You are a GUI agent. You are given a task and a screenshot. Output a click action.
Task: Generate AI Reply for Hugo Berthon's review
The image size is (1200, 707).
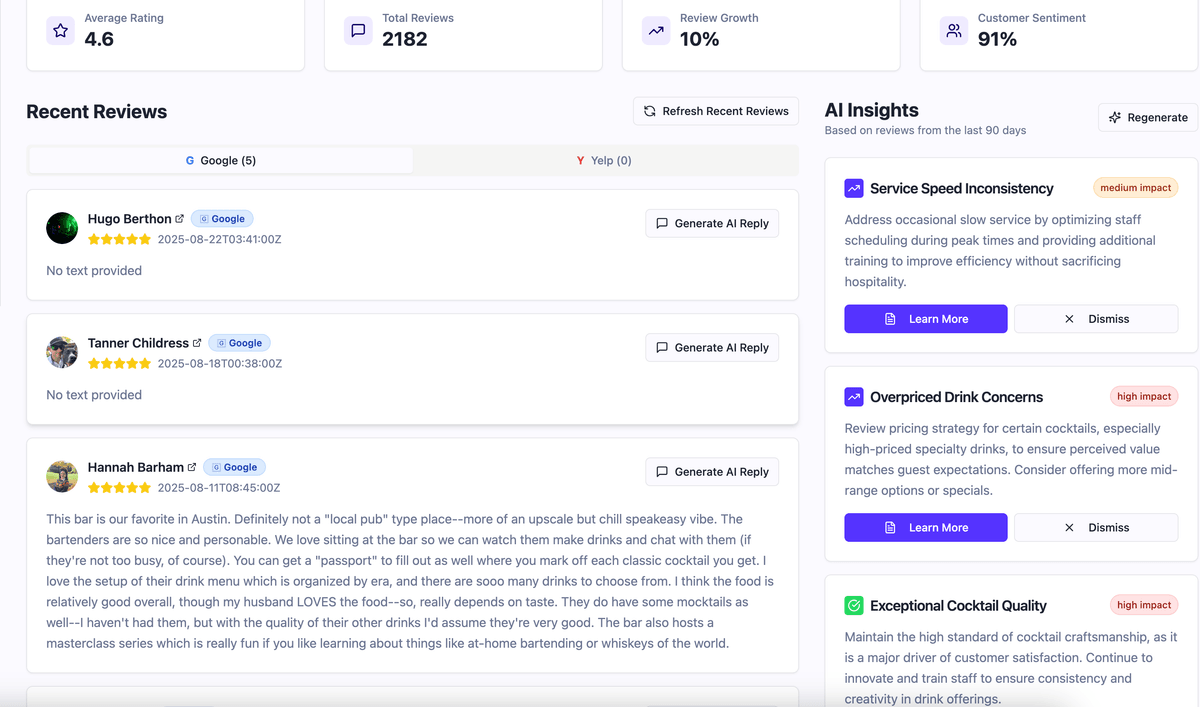tap(712, 223)
